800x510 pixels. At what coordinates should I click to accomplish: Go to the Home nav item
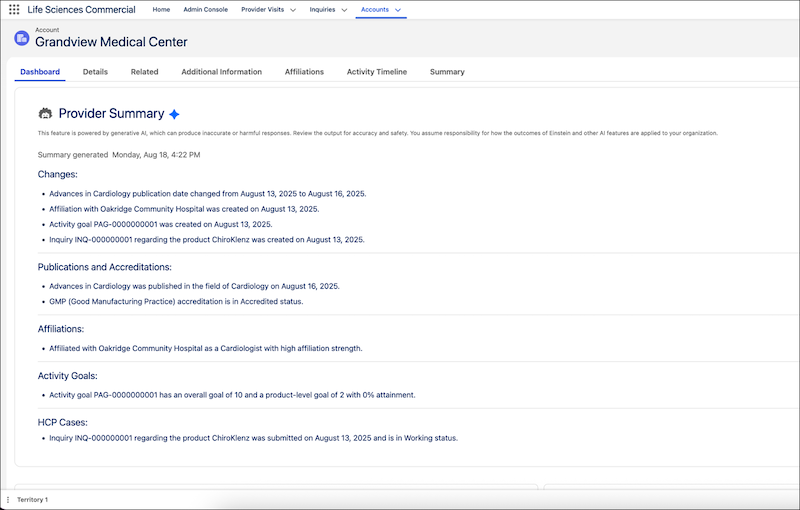pos(161,9)
